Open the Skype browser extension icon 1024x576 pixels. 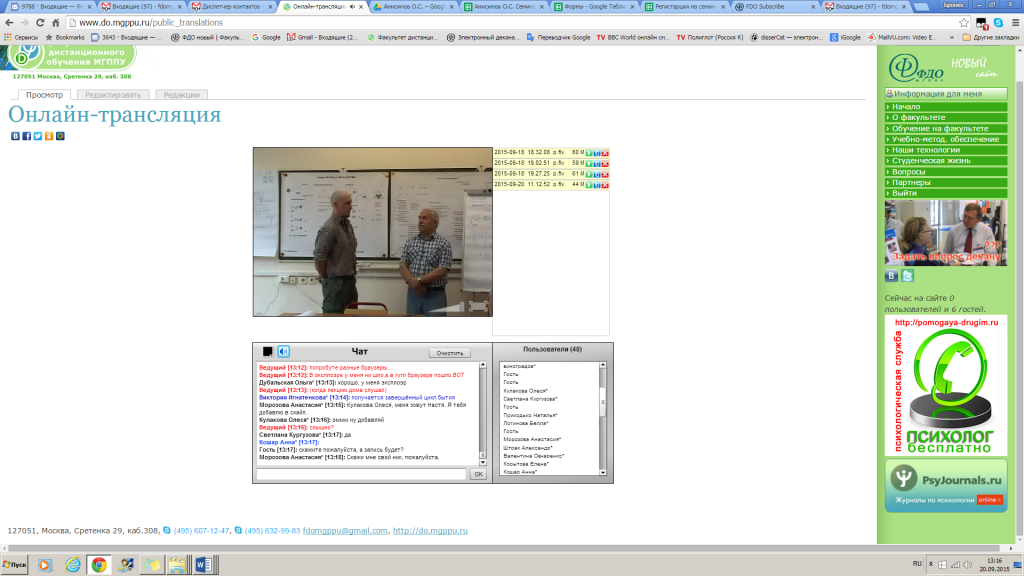click(998, 22)
